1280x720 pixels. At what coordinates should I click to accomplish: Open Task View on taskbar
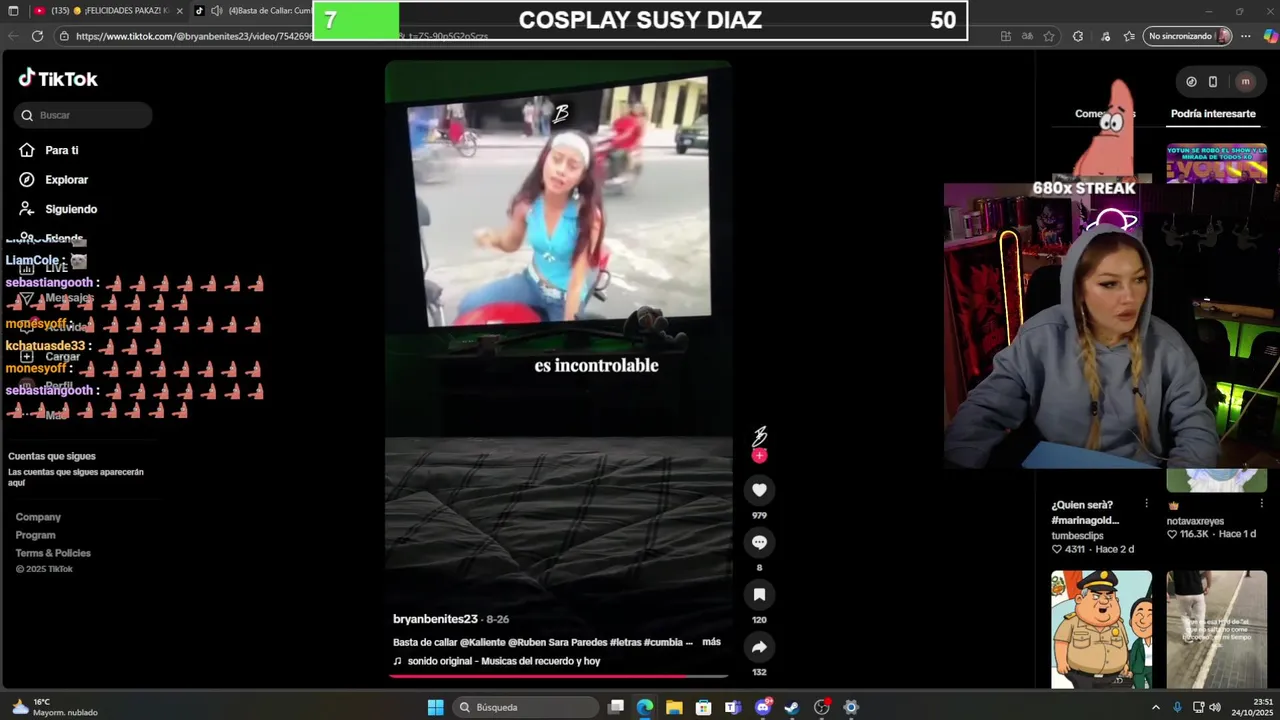[616, 707]
